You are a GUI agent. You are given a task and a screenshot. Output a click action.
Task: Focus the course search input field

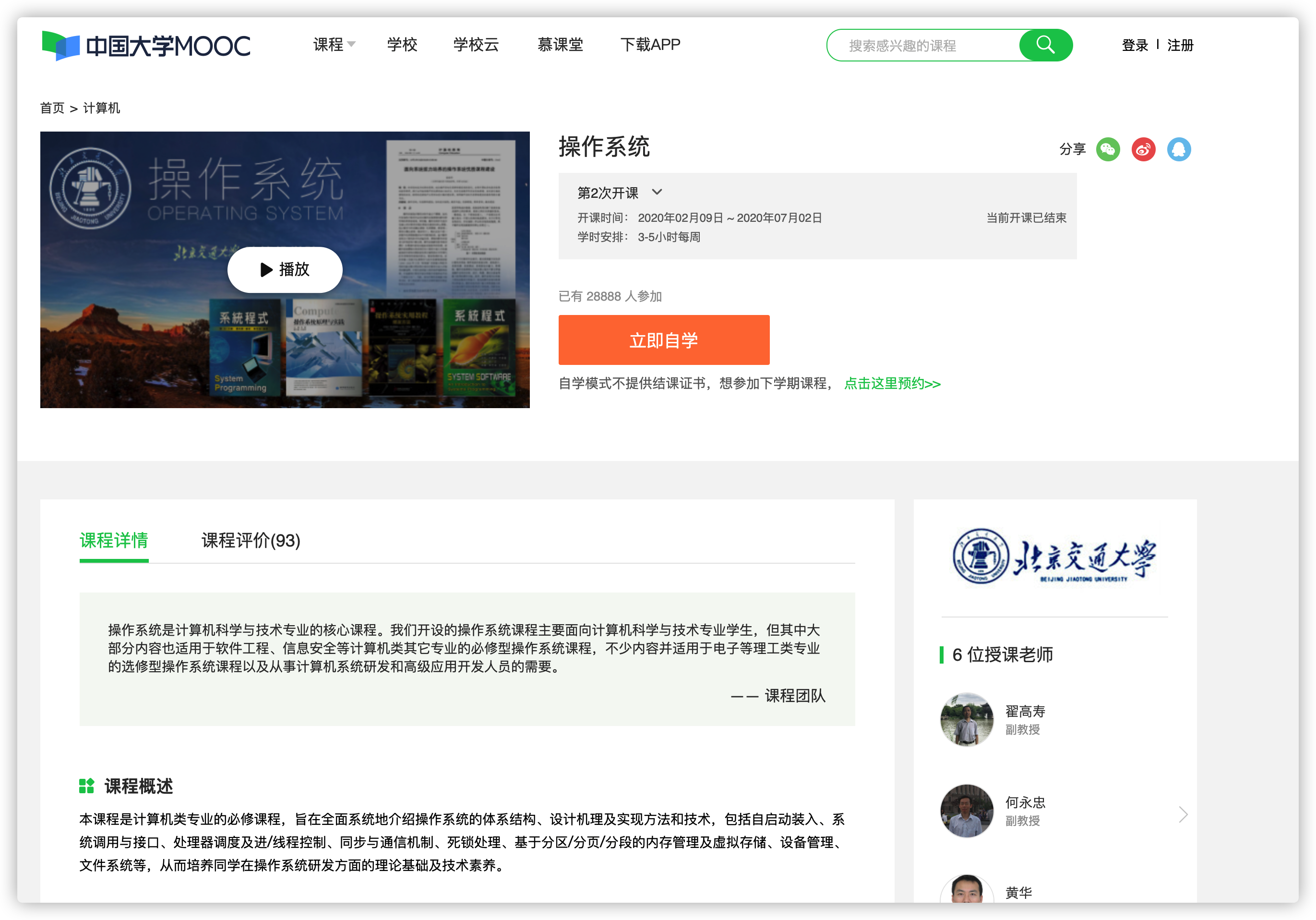point(923,45)
